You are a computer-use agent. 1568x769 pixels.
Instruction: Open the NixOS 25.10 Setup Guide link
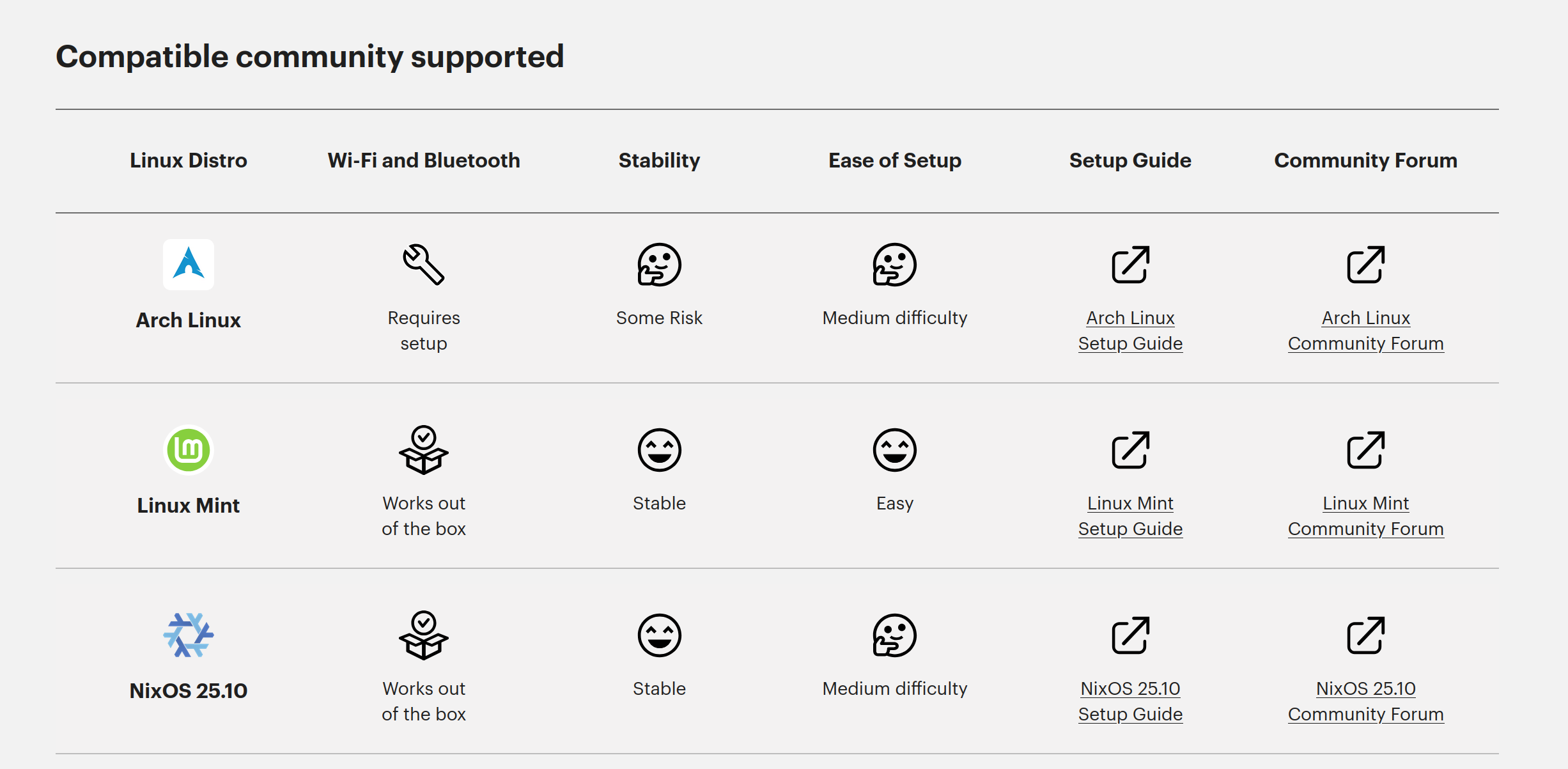click(x=1130, y=701)
